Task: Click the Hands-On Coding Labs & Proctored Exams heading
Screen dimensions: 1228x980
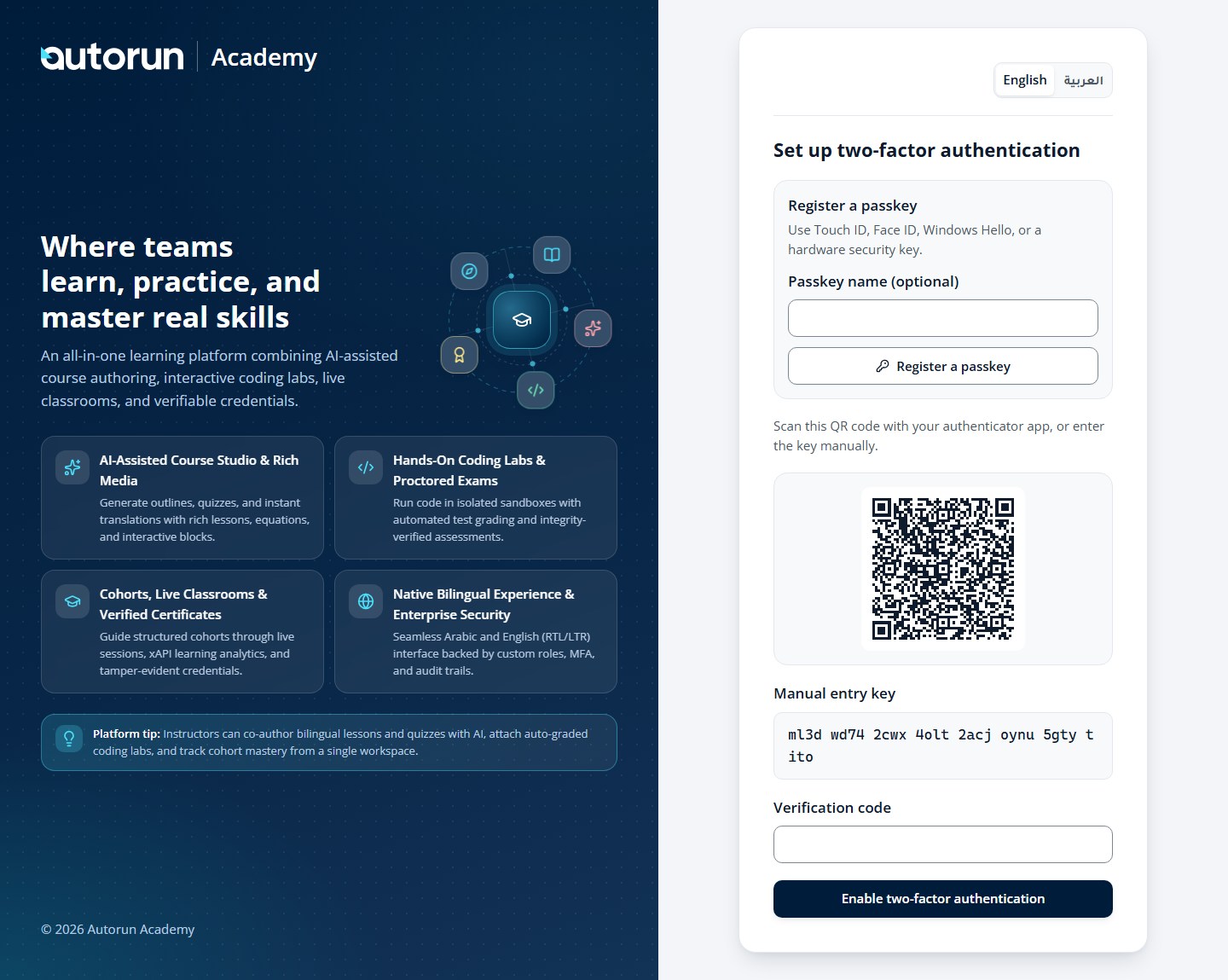Action: point(469,470)
